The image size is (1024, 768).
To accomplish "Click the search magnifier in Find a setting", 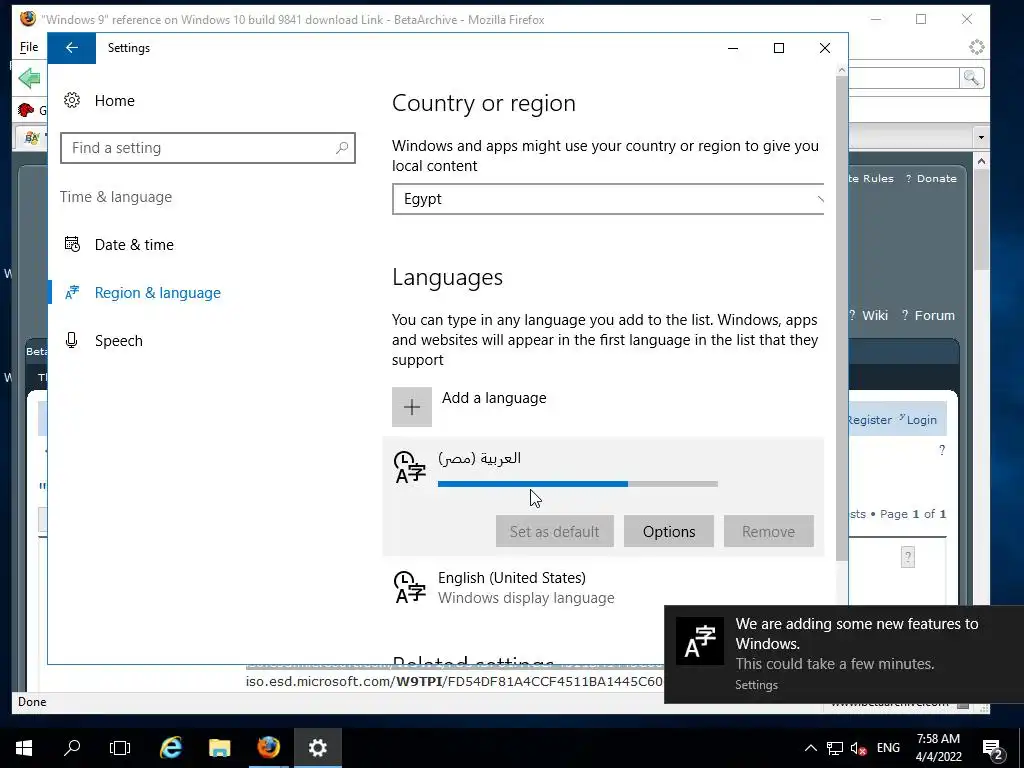I will [x=342, y=148].
